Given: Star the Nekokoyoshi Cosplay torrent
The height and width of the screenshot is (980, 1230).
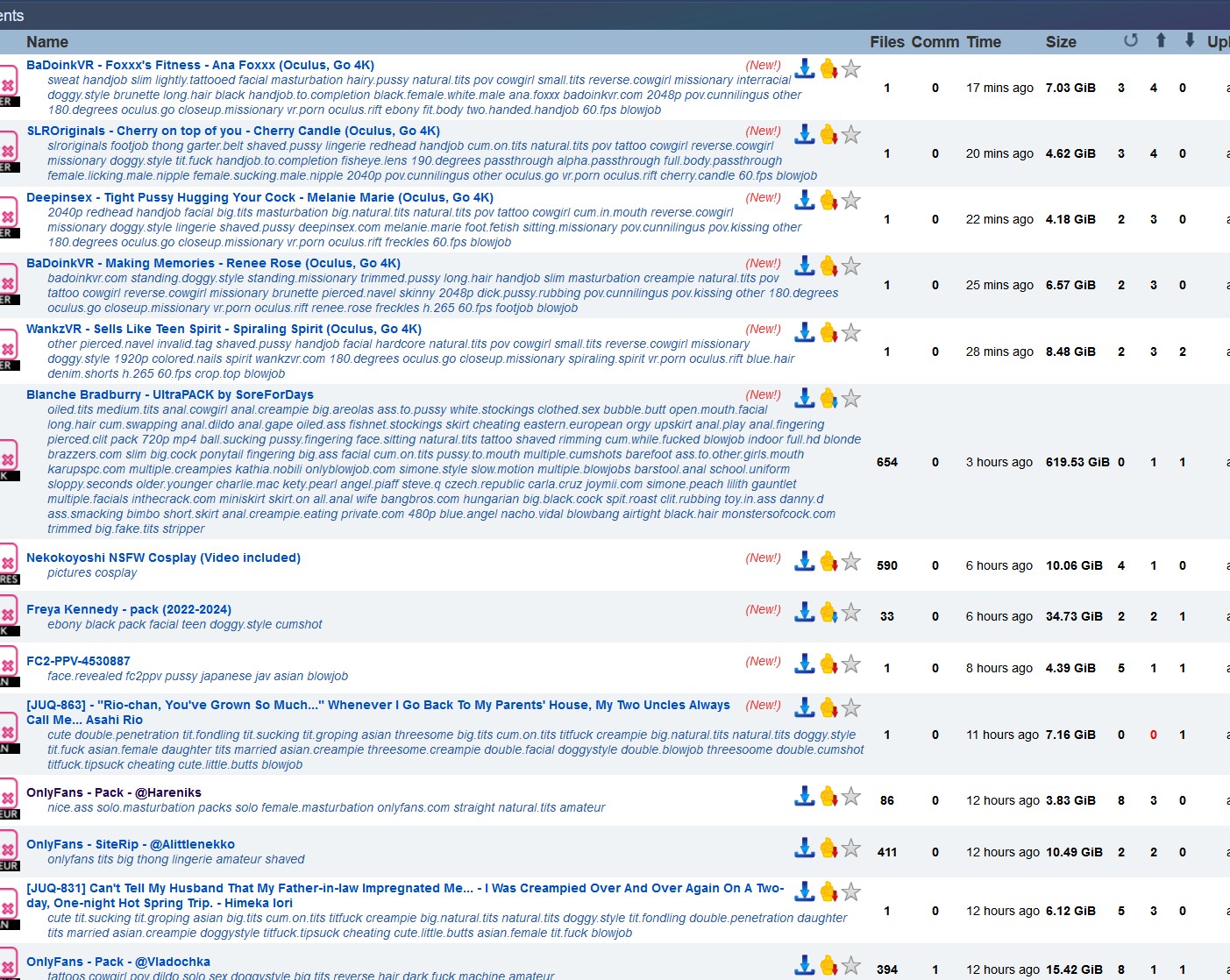Looking at the screenshot, I should tap(851, 561).
